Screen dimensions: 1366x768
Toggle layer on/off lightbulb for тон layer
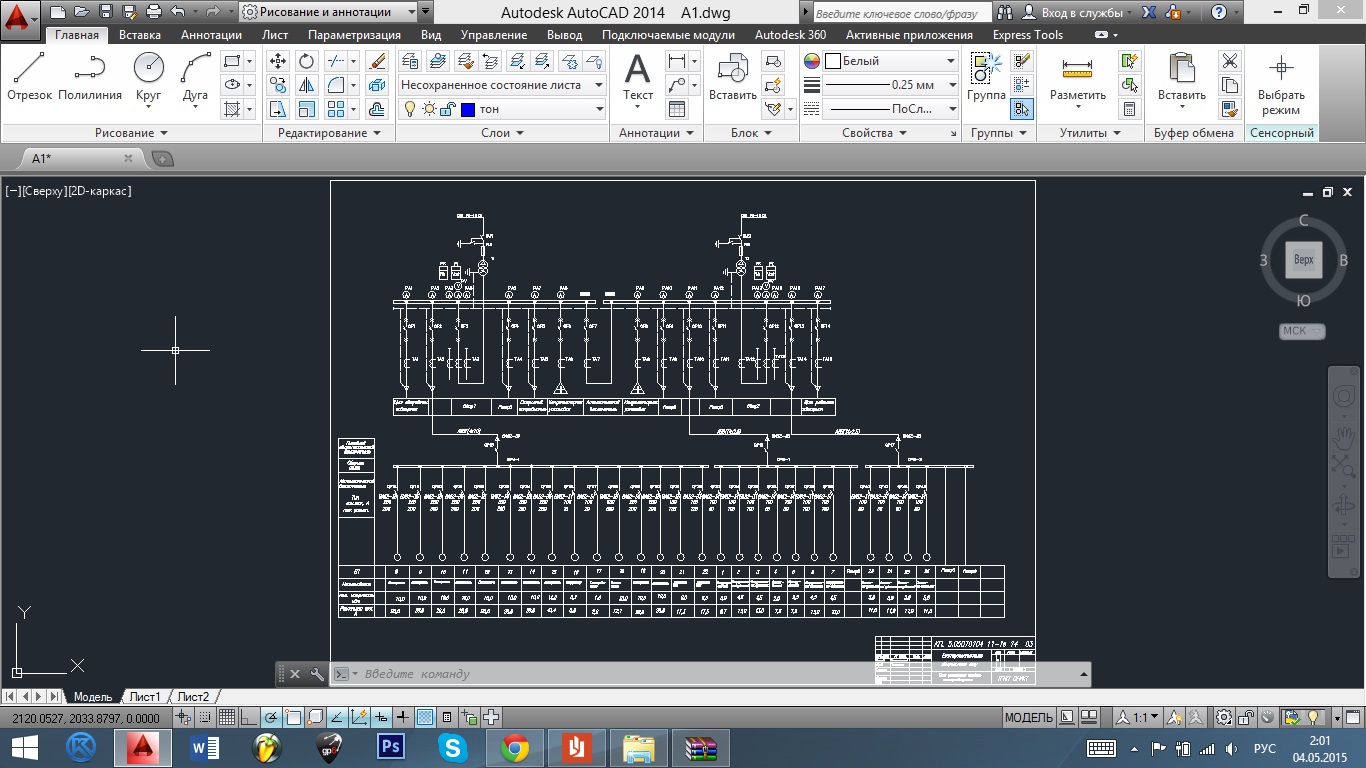[410, 109]
